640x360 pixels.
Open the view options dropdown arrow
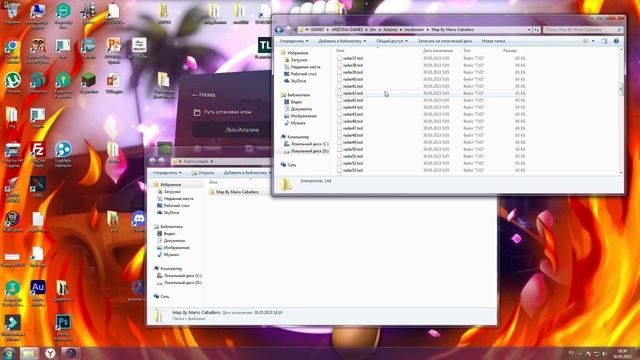(x=593, y=41)
